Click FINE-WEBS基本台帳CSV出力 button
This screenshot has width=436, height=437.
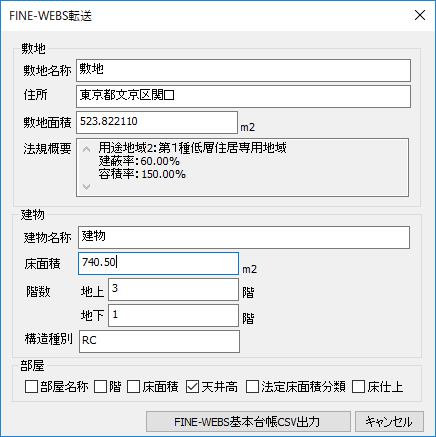(x=248, y=422)
